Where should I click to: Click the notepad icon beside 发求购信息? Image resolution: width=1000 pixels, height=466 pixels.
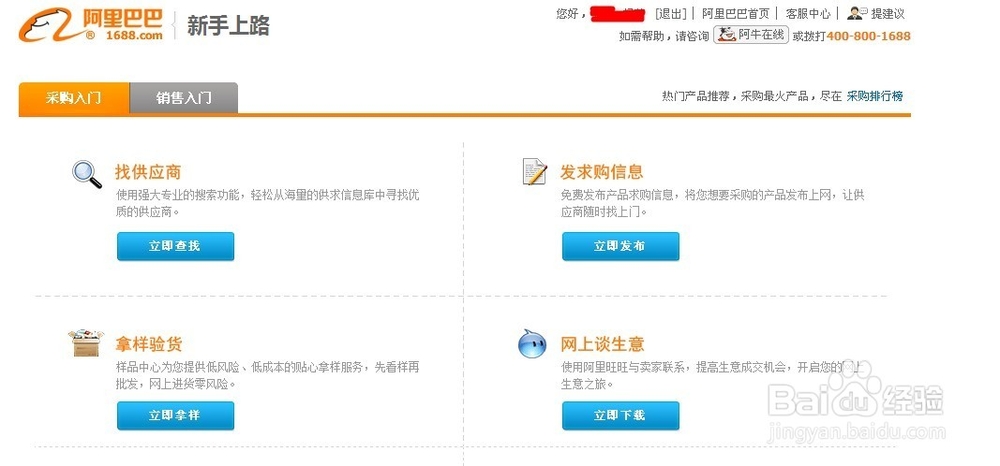tap(535, 172)
